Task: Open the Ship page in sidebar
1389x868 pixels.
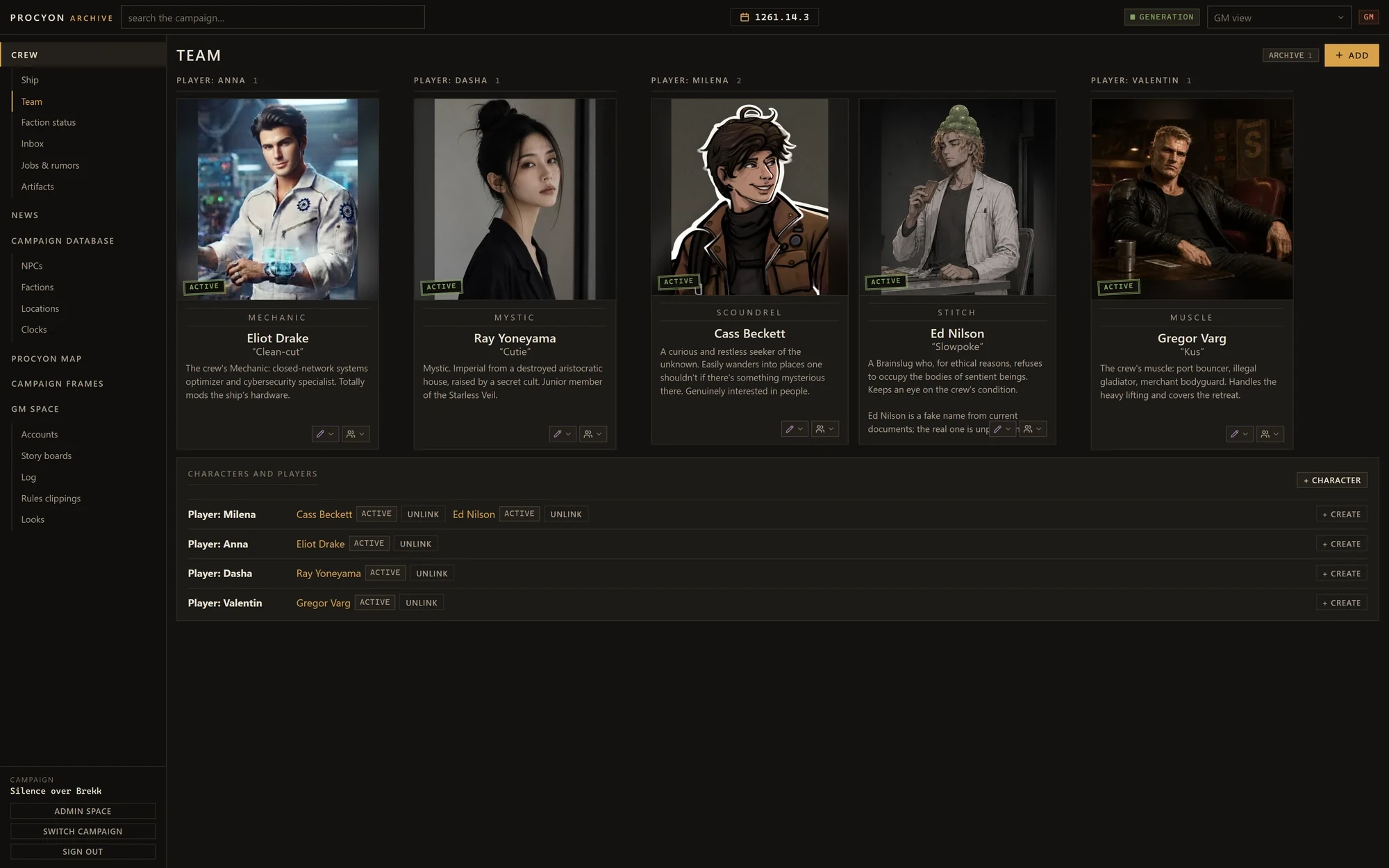Action: coord(30,80)
